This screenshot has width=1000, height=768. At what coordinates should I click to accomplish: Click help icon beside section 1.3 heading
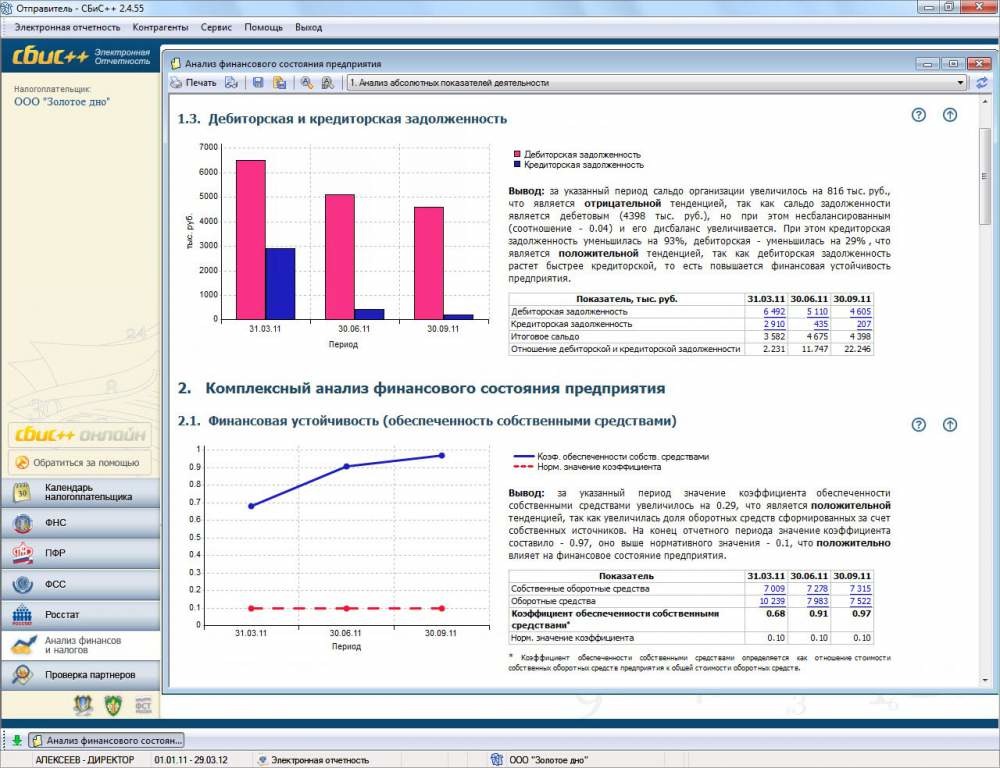coord(918,115)
